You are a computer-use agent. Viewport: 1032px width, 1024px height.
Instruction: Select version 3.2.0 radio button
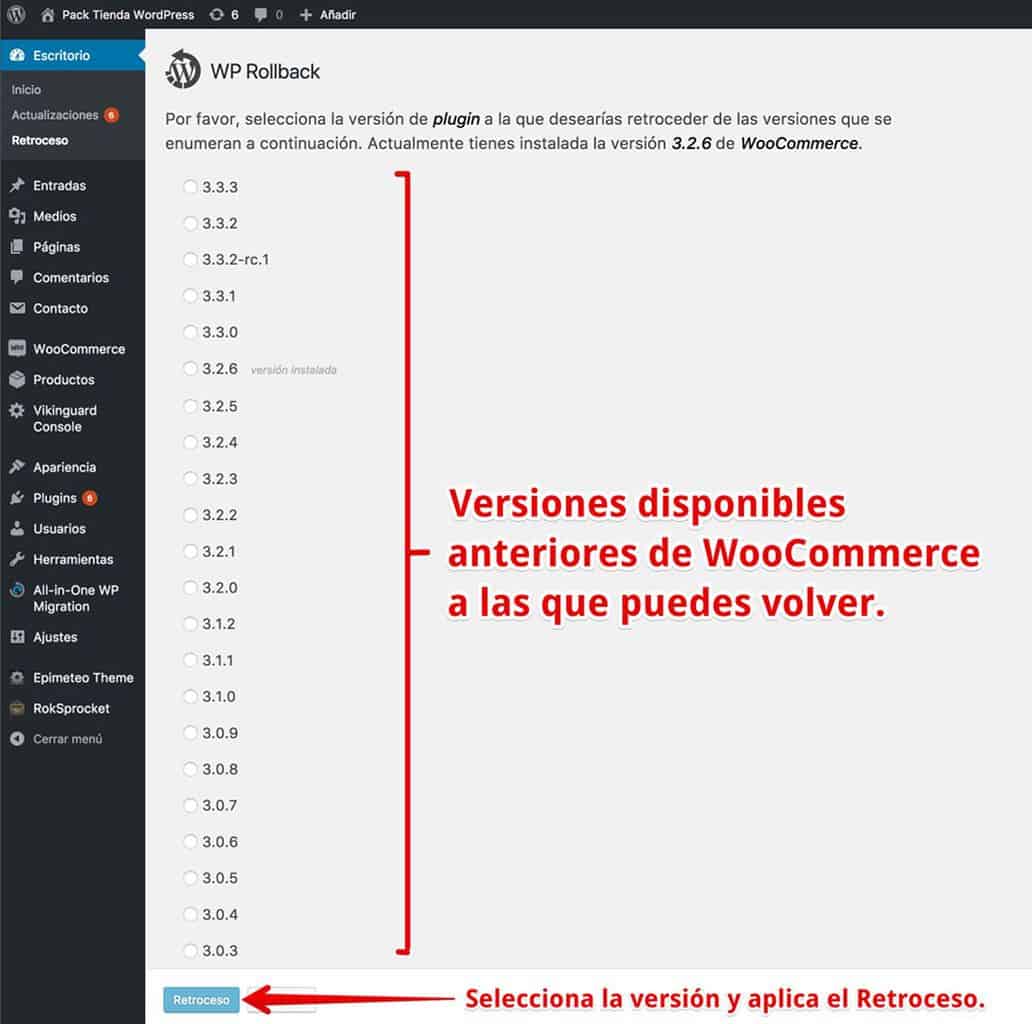coord(190,588)
